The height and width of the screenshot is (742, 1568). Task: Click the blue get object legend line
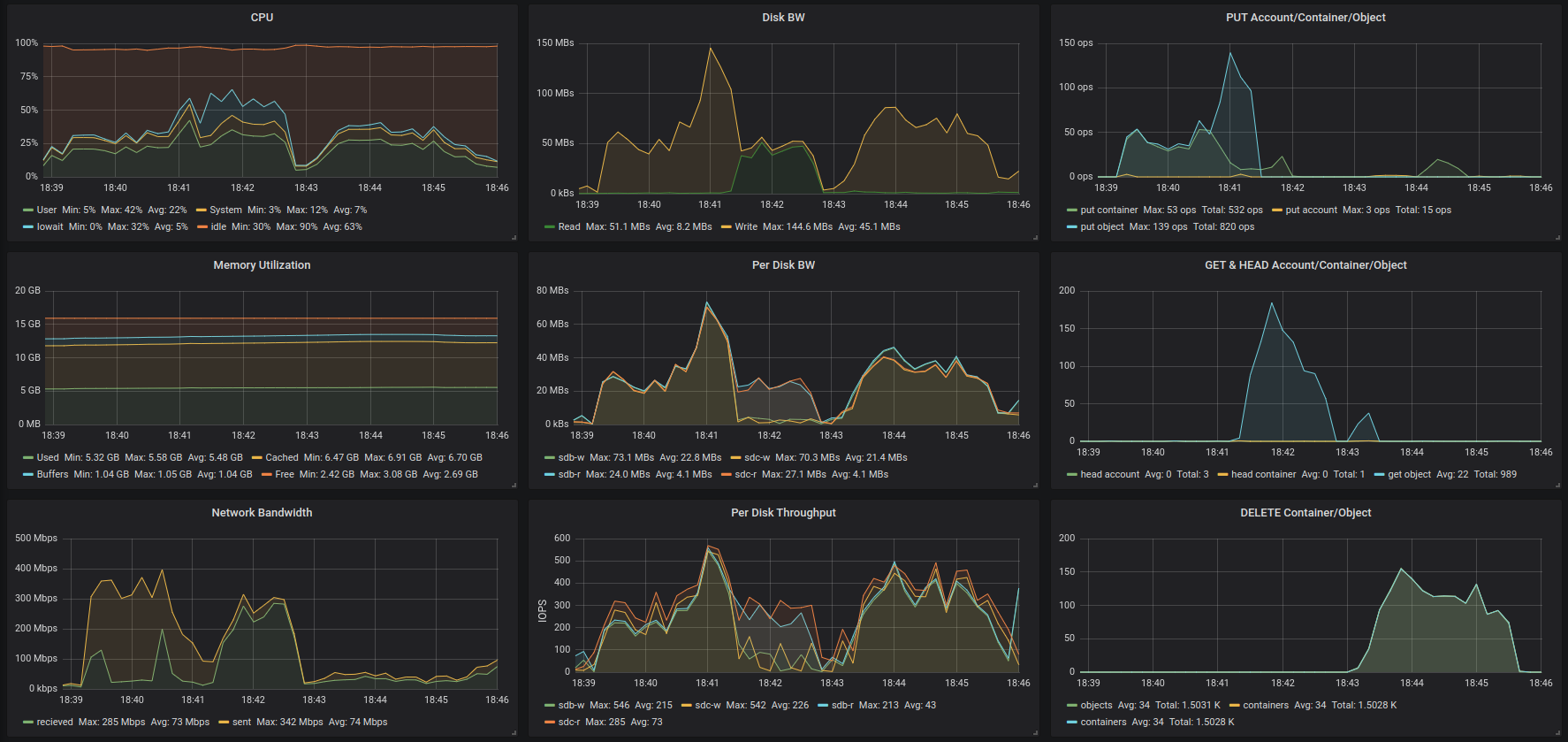tap(1380, 475)
